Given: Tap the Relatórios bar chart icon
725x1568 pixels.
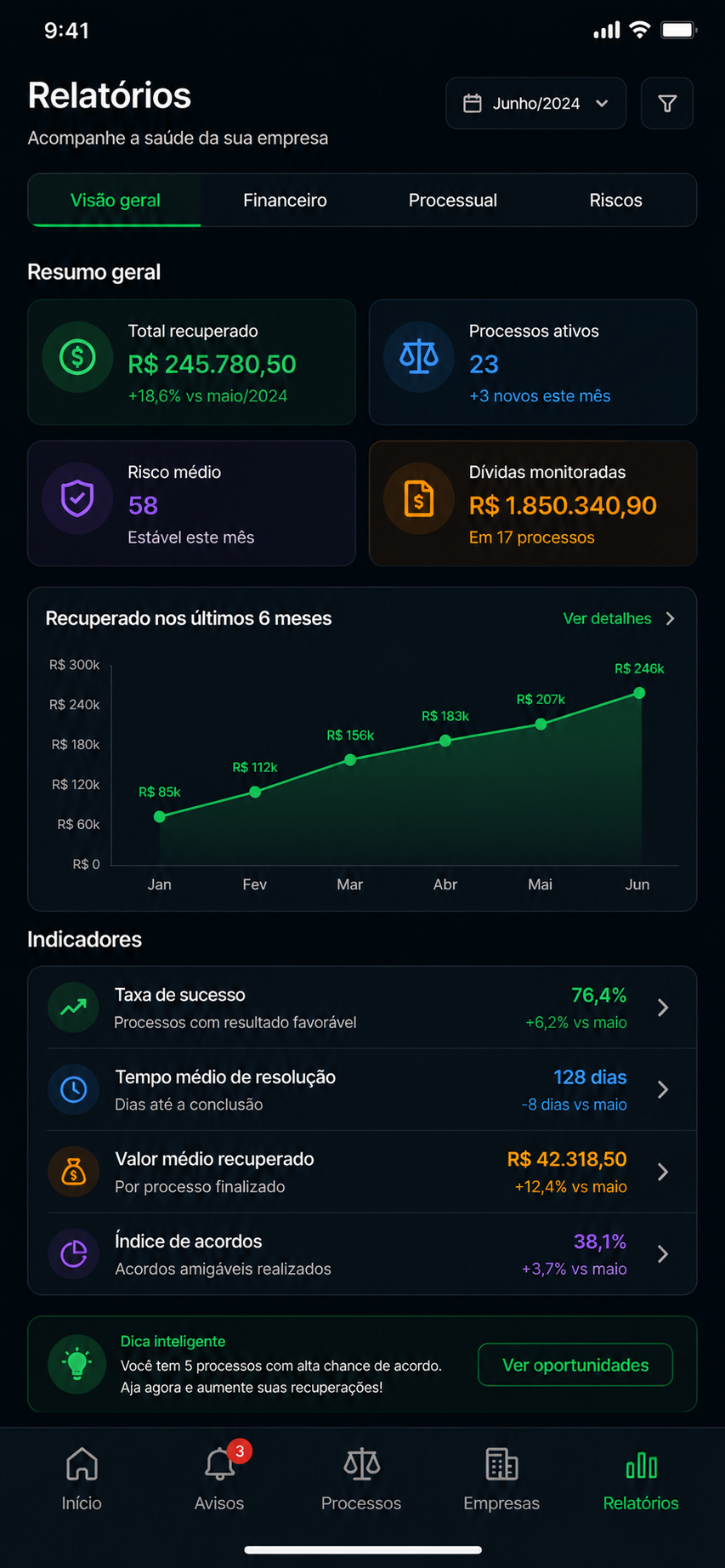Looking at the screenshot, I should click(641, 1464).
